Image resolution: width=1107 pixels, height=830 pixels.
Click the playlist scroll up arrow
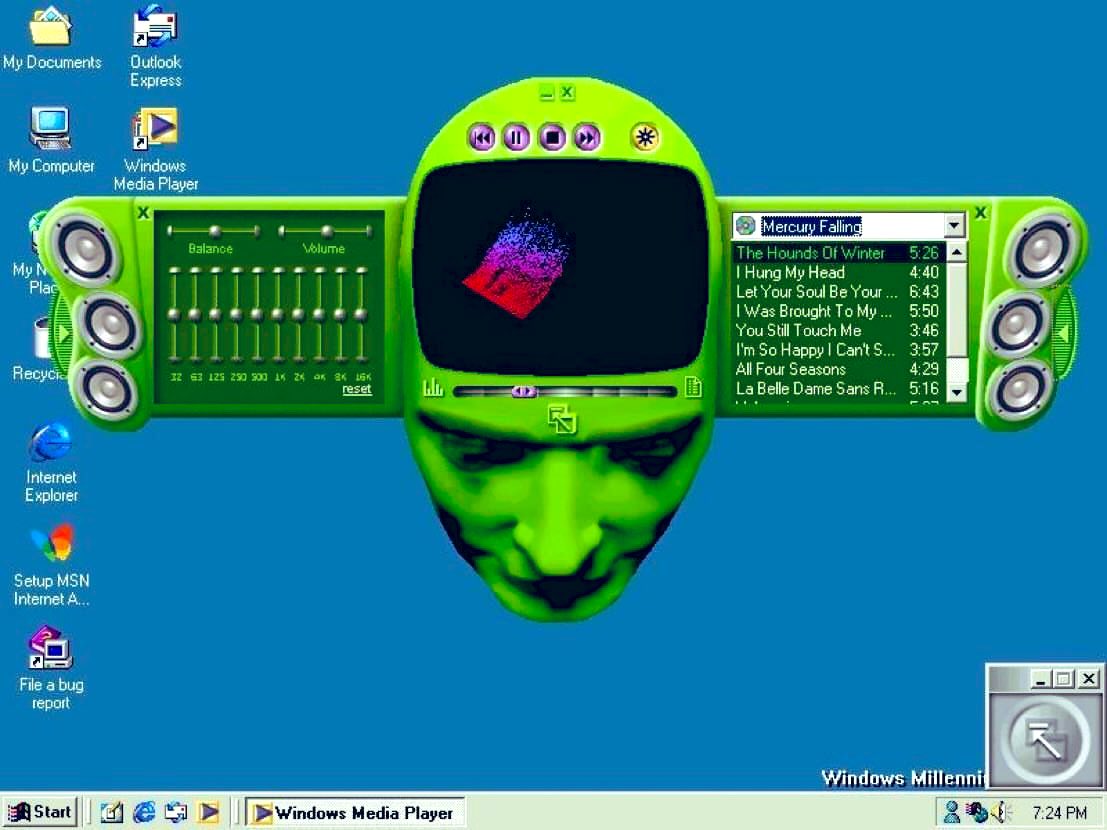pyautogui.click(x=956, y=253)
